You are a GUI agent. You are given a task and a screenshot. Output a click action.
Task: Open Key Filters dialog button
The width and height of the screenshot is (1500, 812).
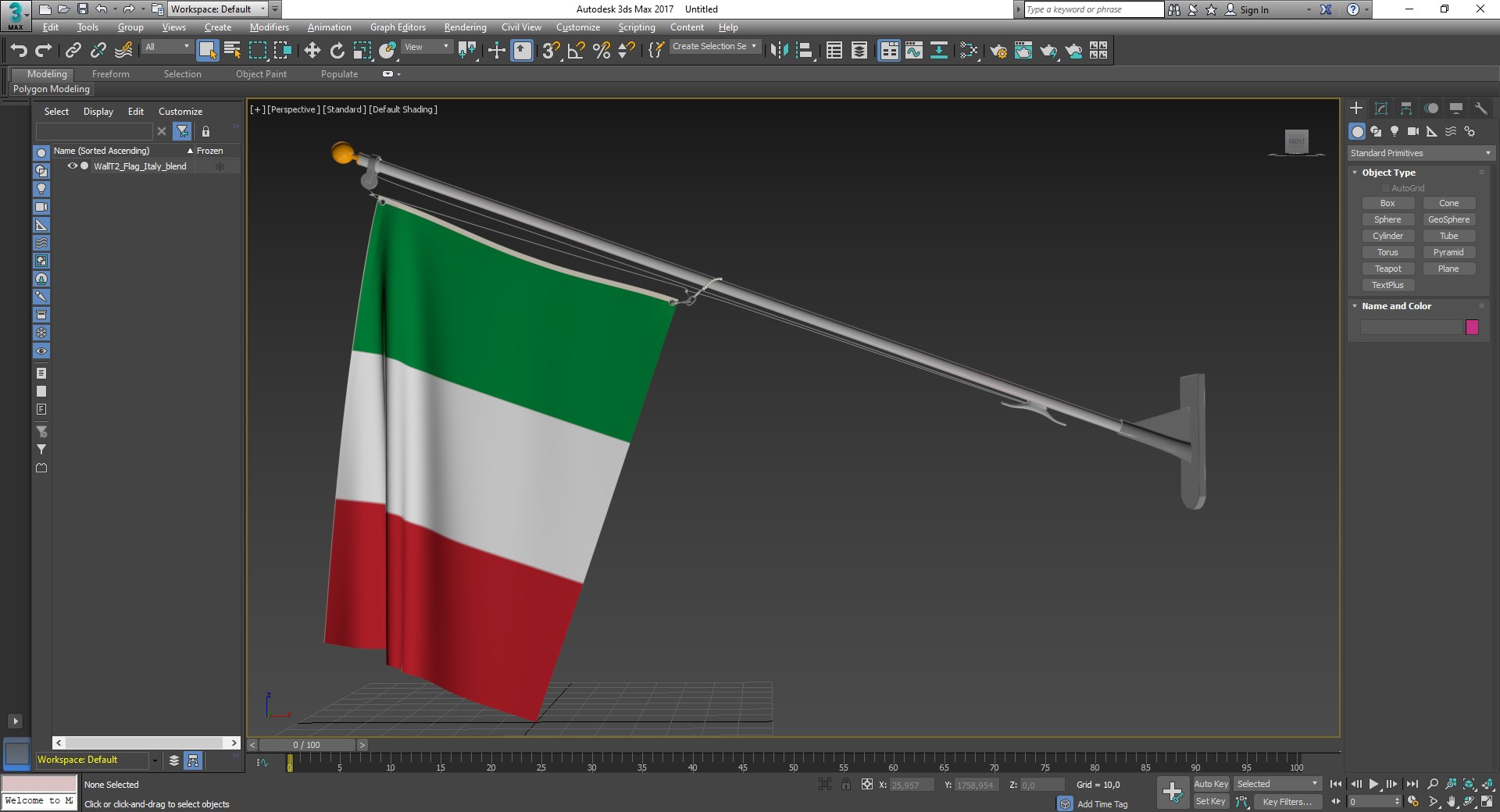coord(1287,802)
